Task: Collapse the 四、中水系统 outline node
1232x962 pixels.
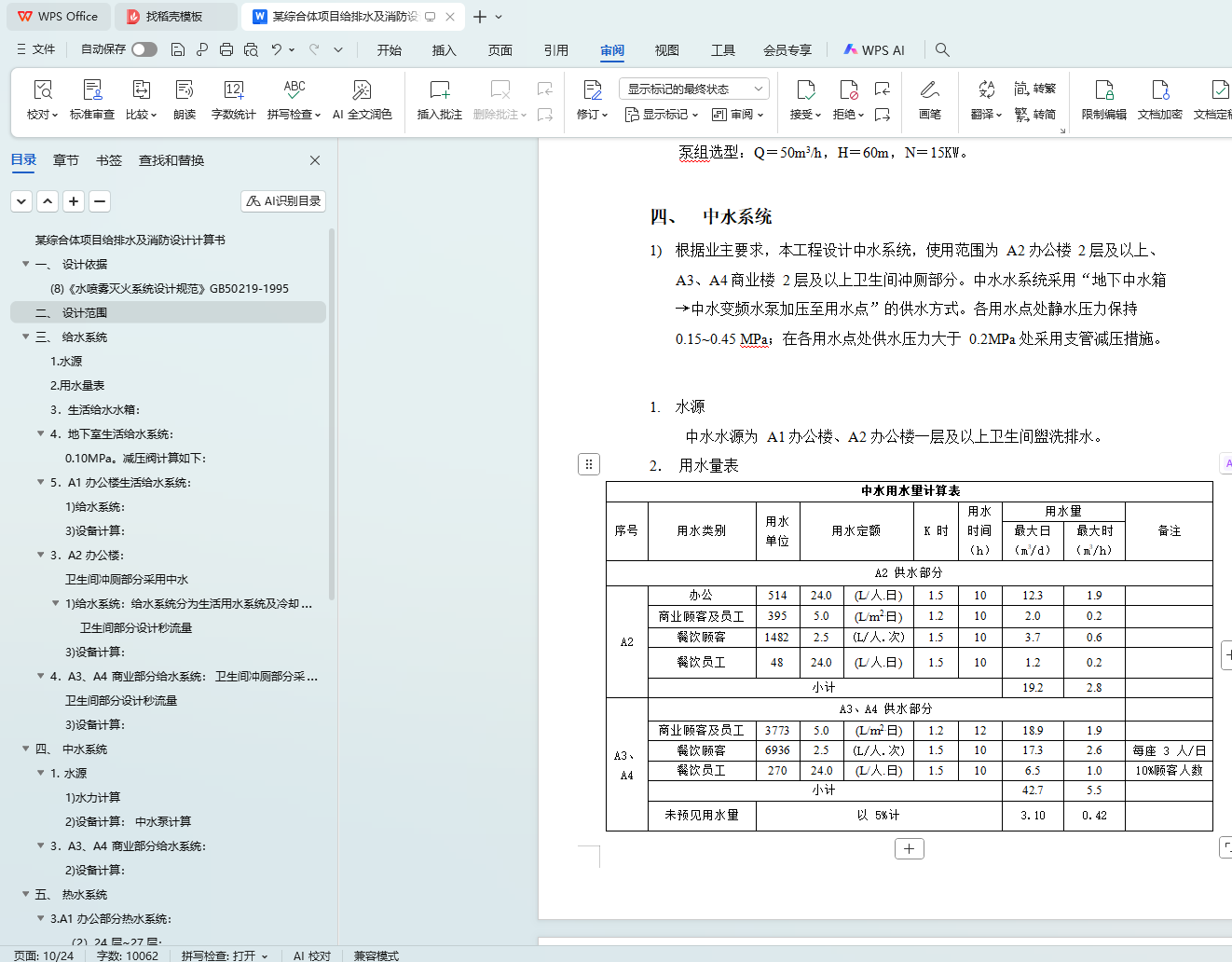Action: [26, 749]
